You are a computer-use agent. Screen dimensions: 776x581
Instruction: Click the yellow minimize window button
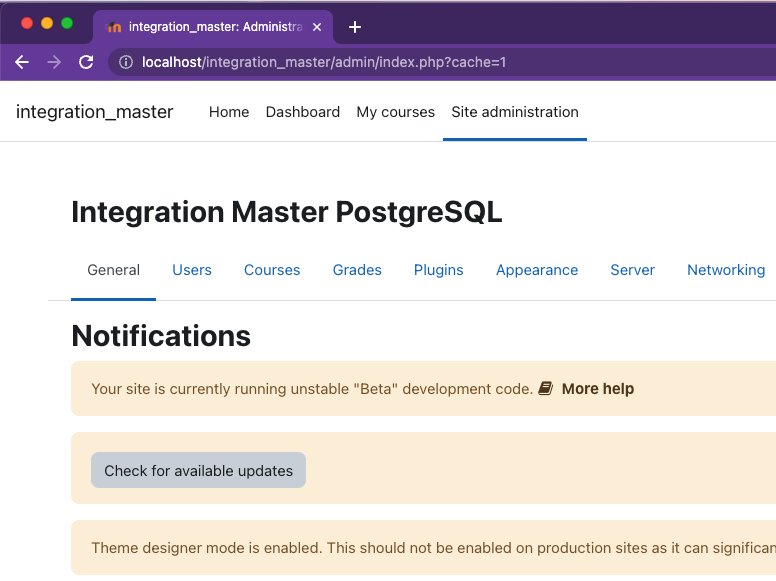click(47, 23)
